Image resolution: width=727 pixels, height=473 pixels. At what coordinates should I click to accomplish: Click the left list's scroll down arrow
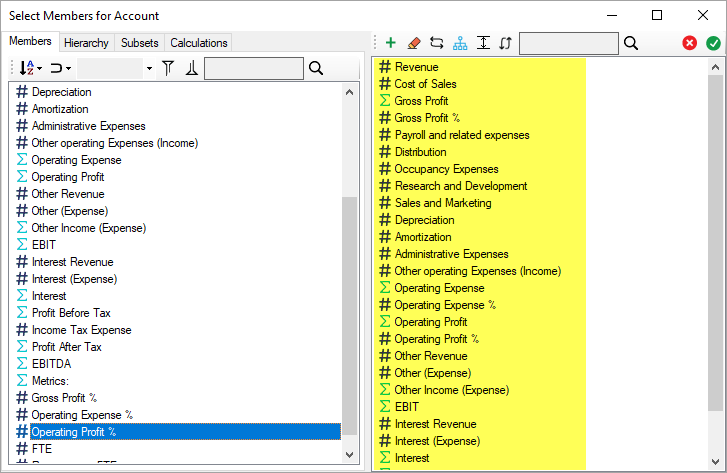tap(350, 455)
